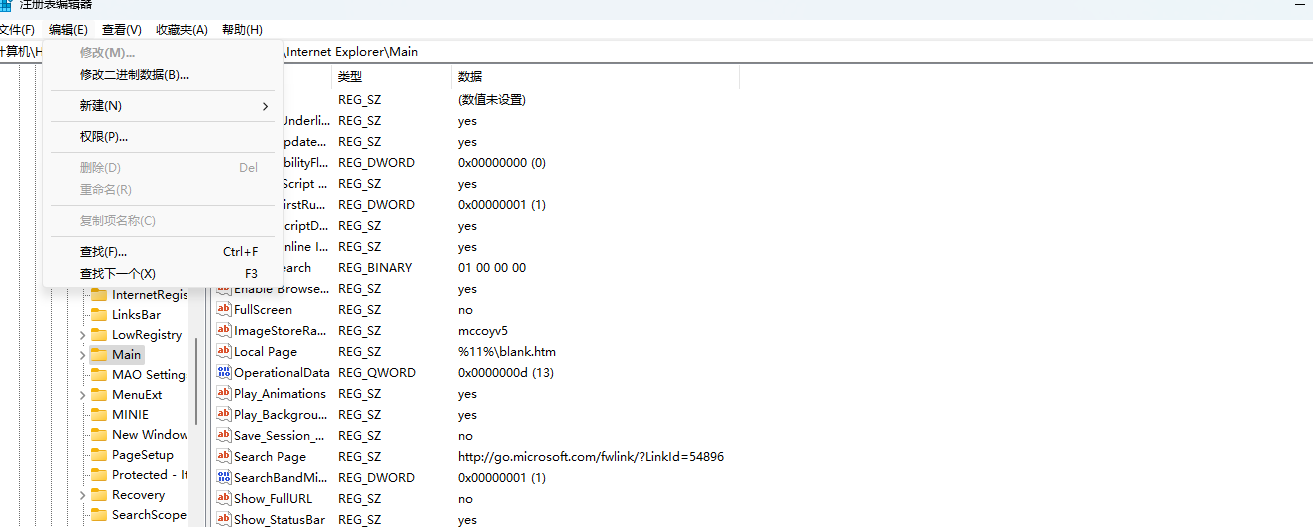Click the Protected - It folder icon
Screen dimensions: 1313x527
tap(98, 475)
